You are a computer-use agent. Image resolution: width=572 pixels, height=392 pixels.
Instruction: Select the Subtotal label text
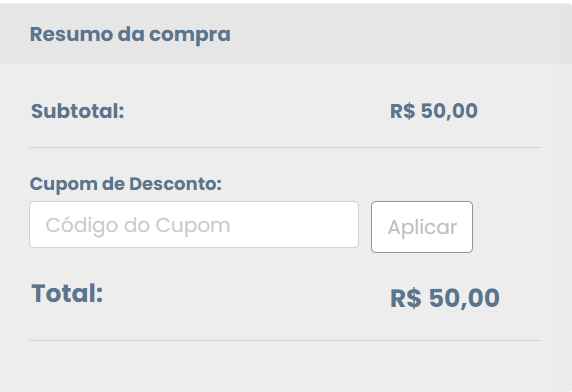pos(78,111)
